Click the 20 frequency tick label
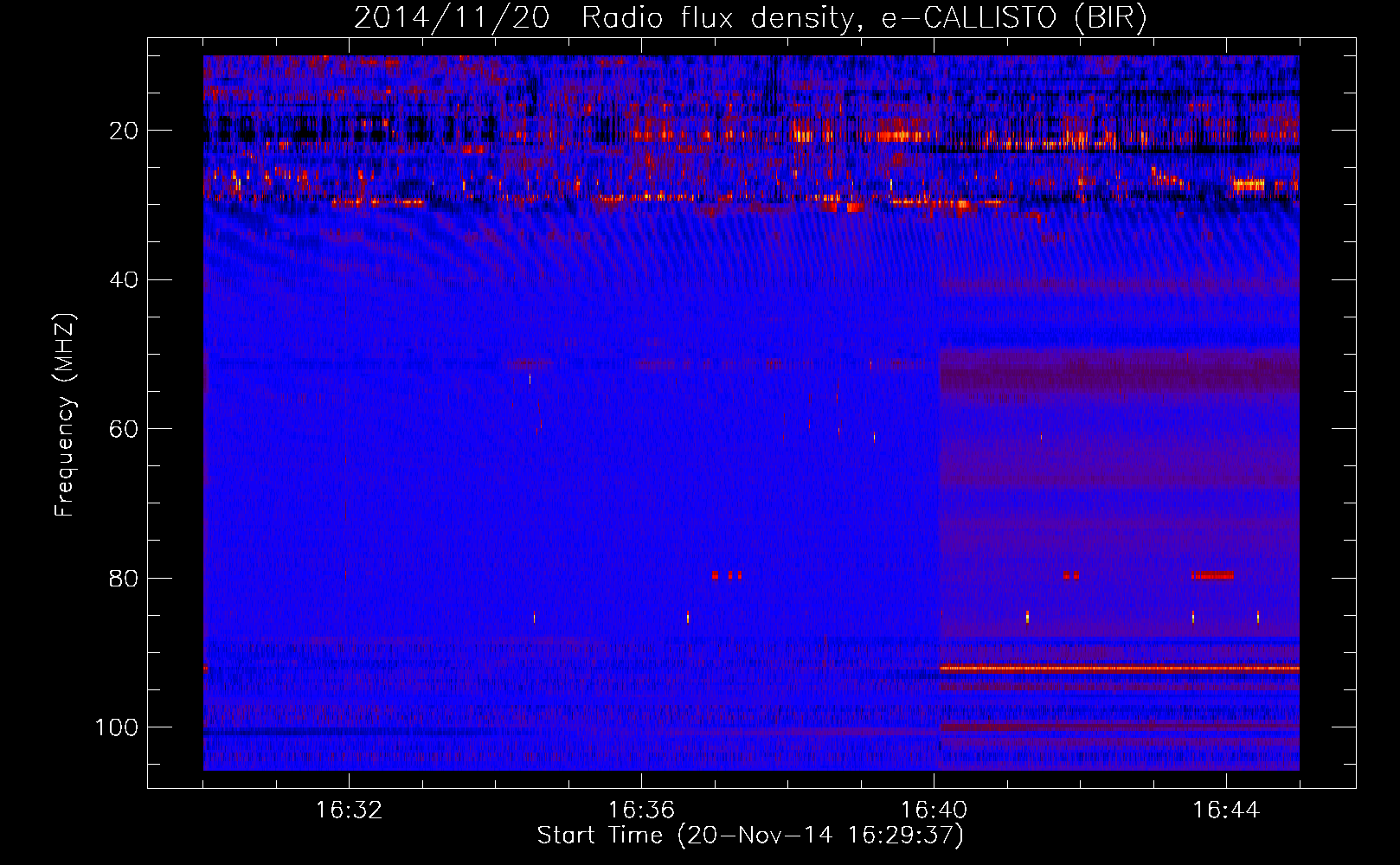The height and width of the screenshot is (865, 1400). tap(124, 131)
